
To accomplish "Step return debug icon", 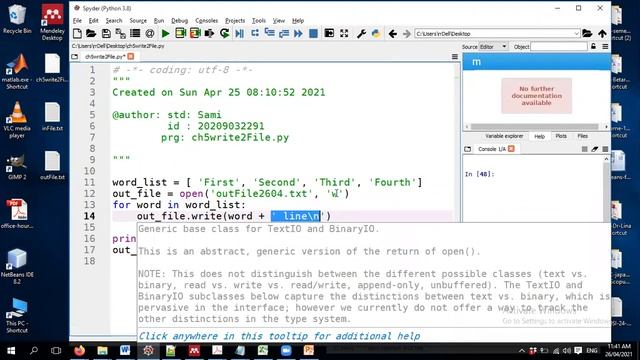I will tap(284, 33).
